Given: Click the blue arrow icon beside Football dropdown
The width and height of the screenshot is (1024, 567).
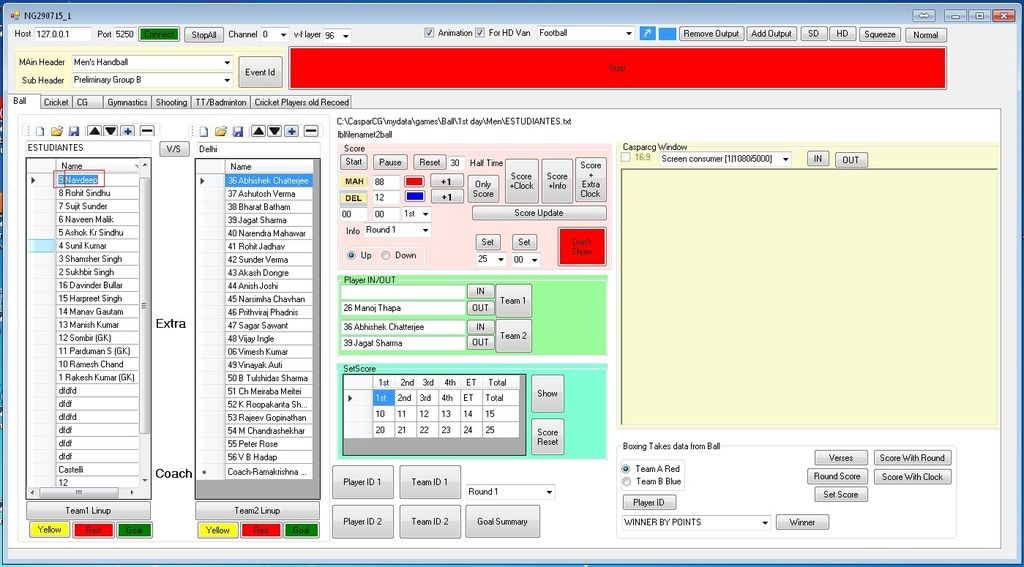Looking at the screenshot, I should pyautogui.click(x=647, y=34).
